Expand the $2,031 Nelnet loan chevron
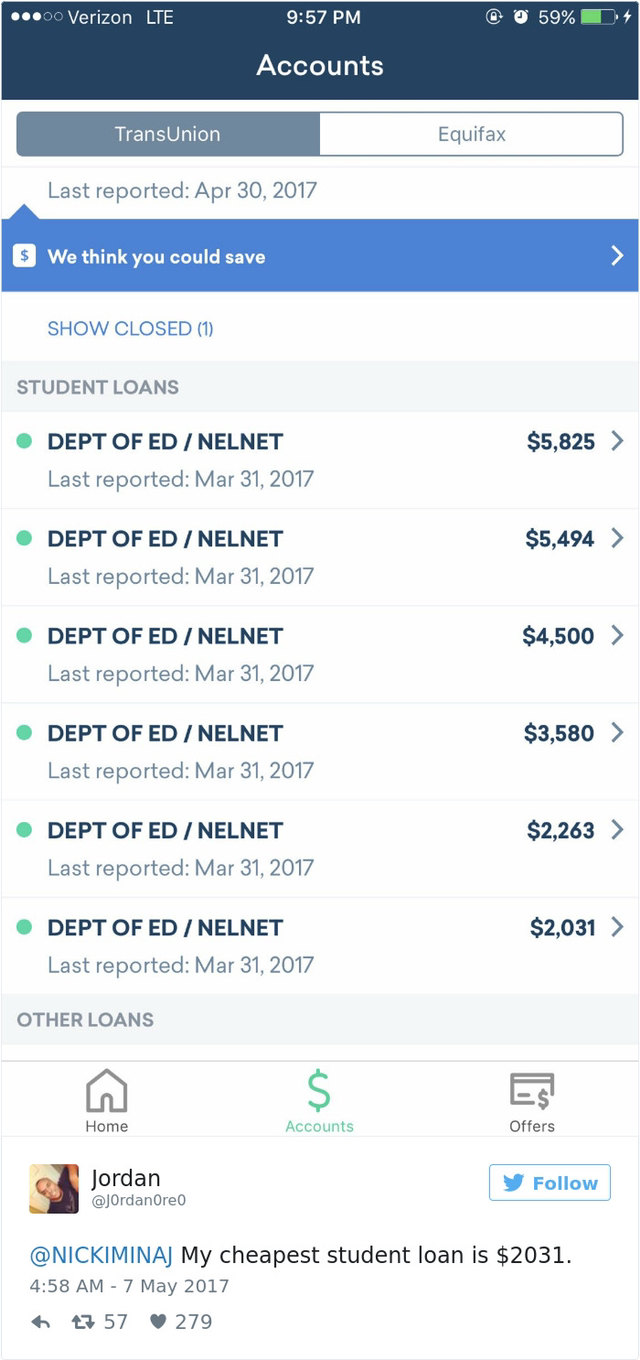 pyautogui.click(x=617, y=927)
